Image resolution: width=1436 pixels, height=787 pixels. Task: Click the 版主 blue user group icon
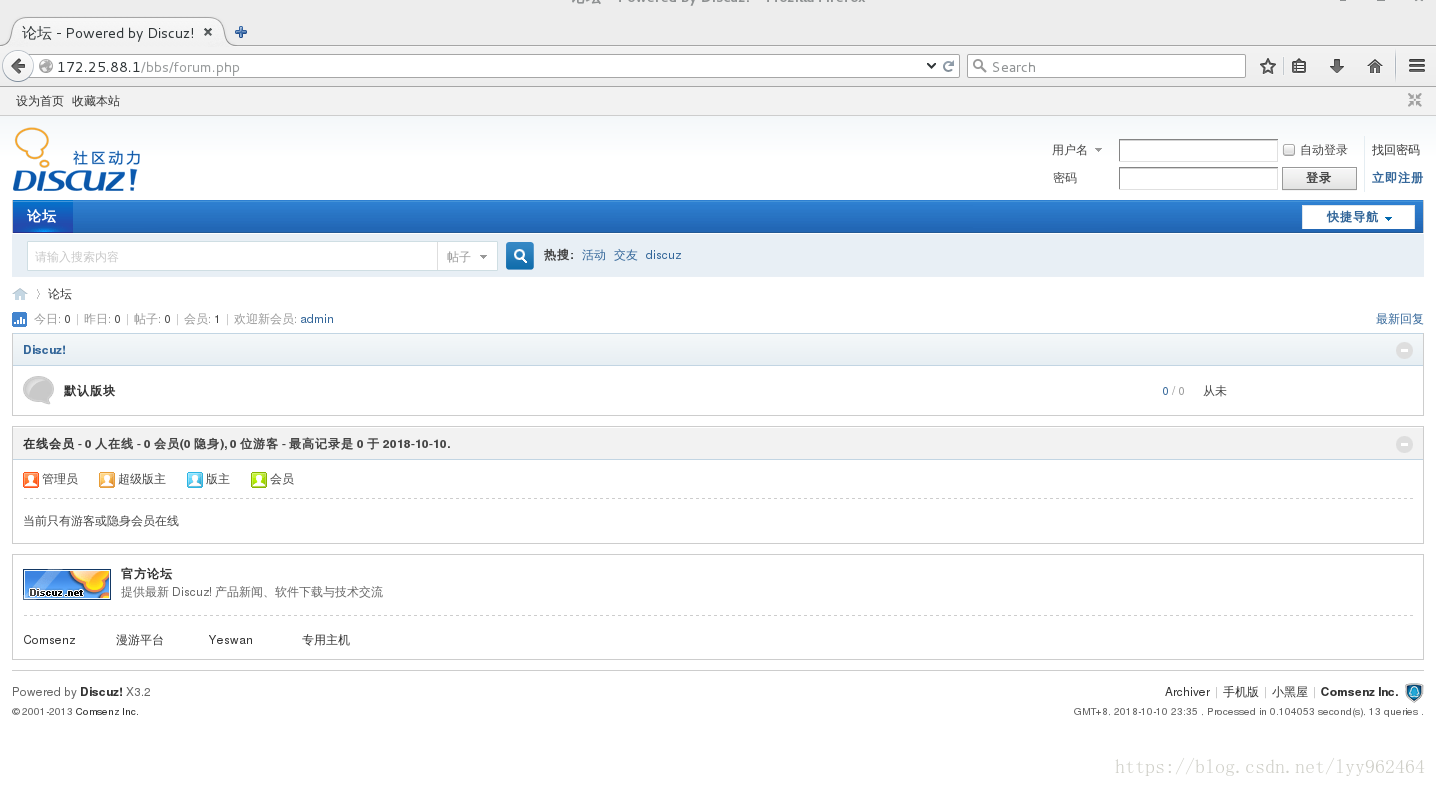click(x=195, y=479)
